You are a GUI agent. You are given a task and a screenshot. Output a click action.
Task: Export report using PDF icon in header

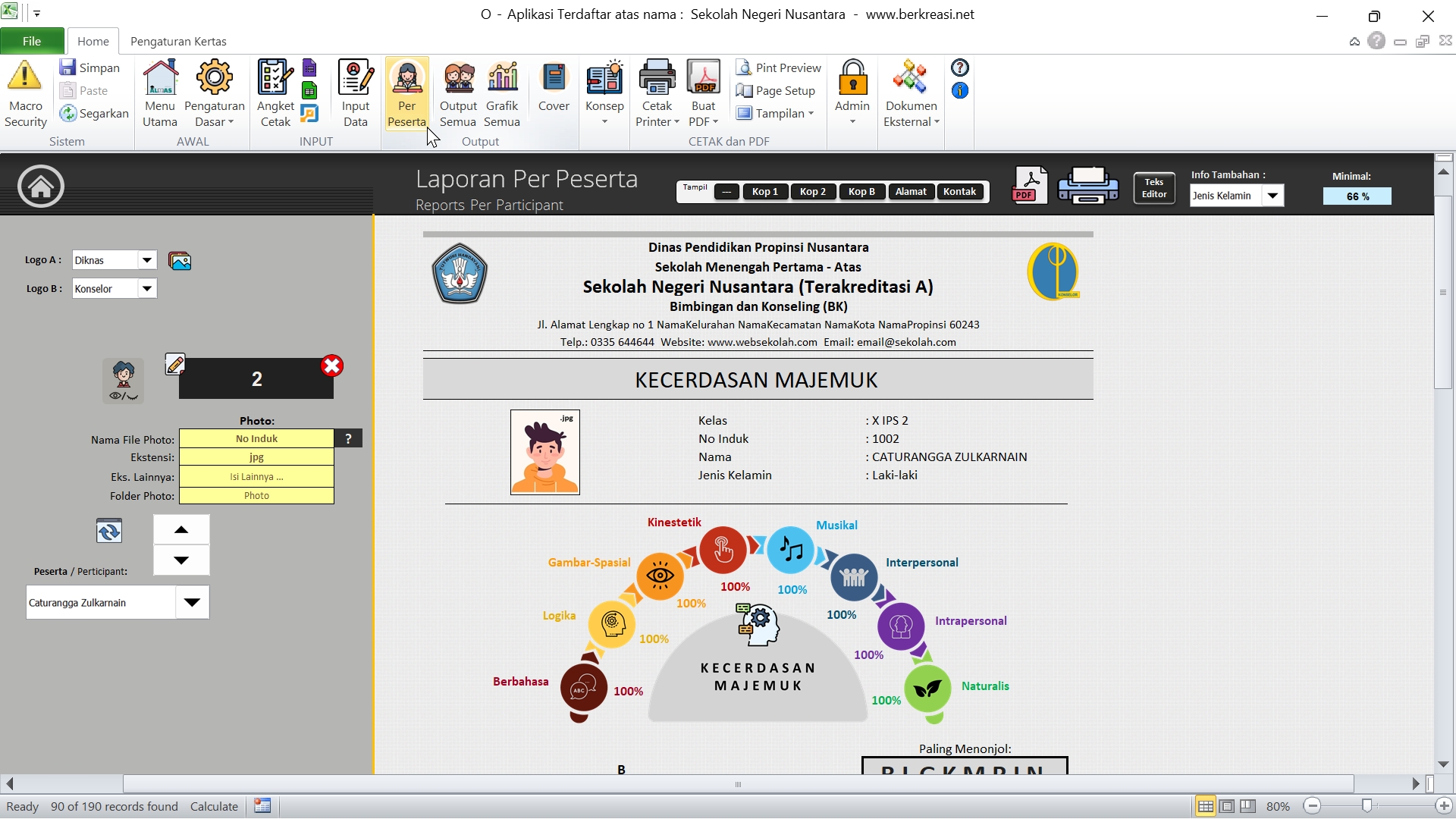click(x=1029, y=186)
